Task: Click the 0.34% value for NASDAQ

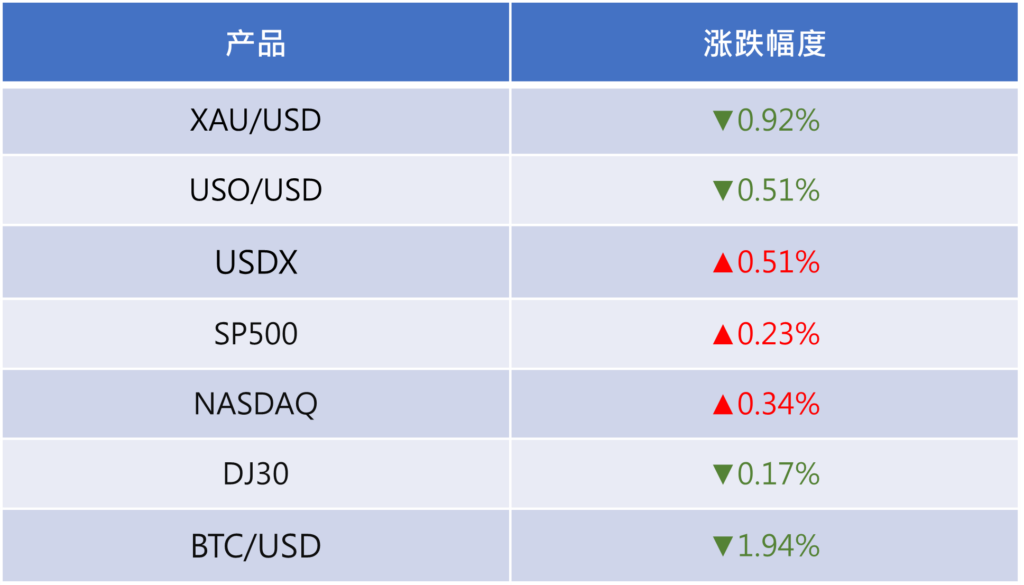Action: [778, 404]
